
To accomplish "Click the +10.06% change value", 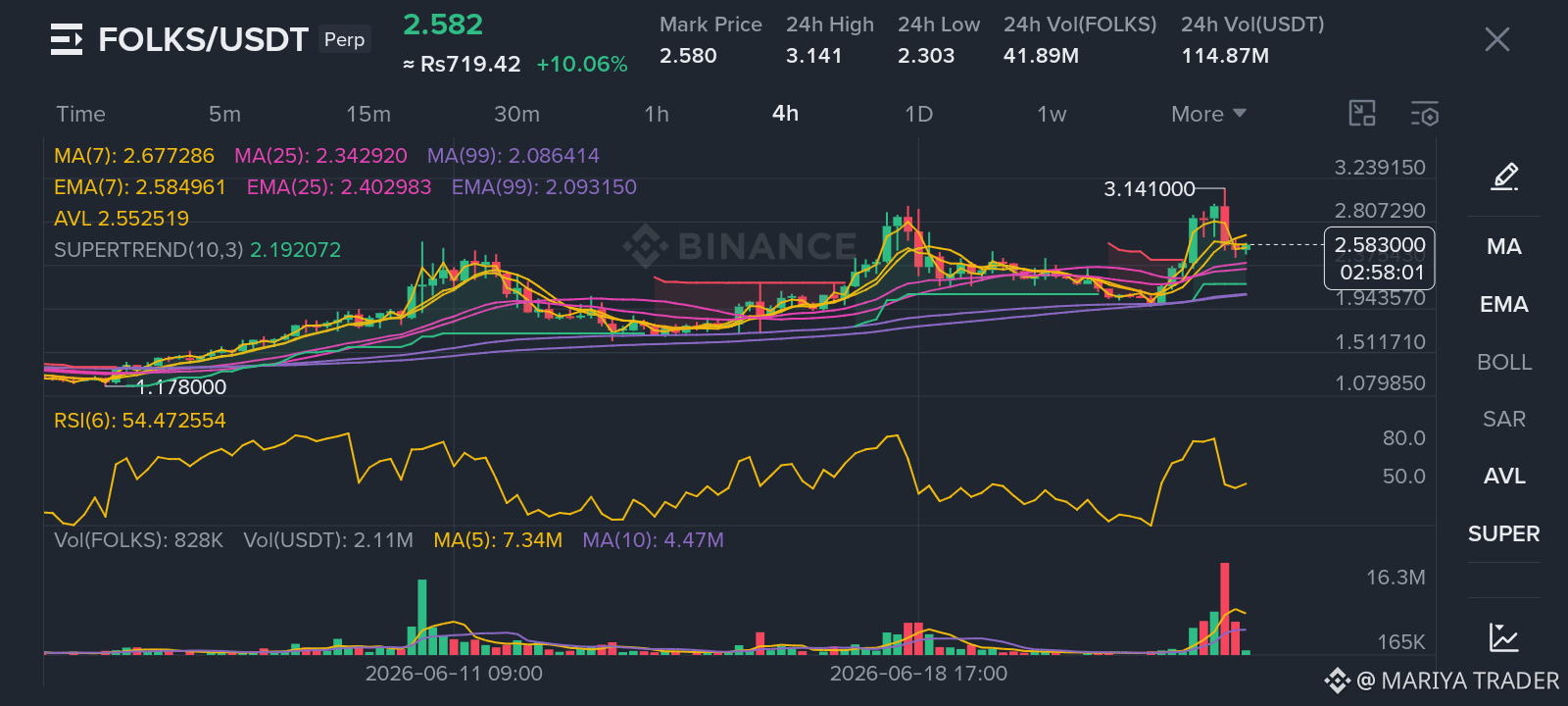I will 582,65.
